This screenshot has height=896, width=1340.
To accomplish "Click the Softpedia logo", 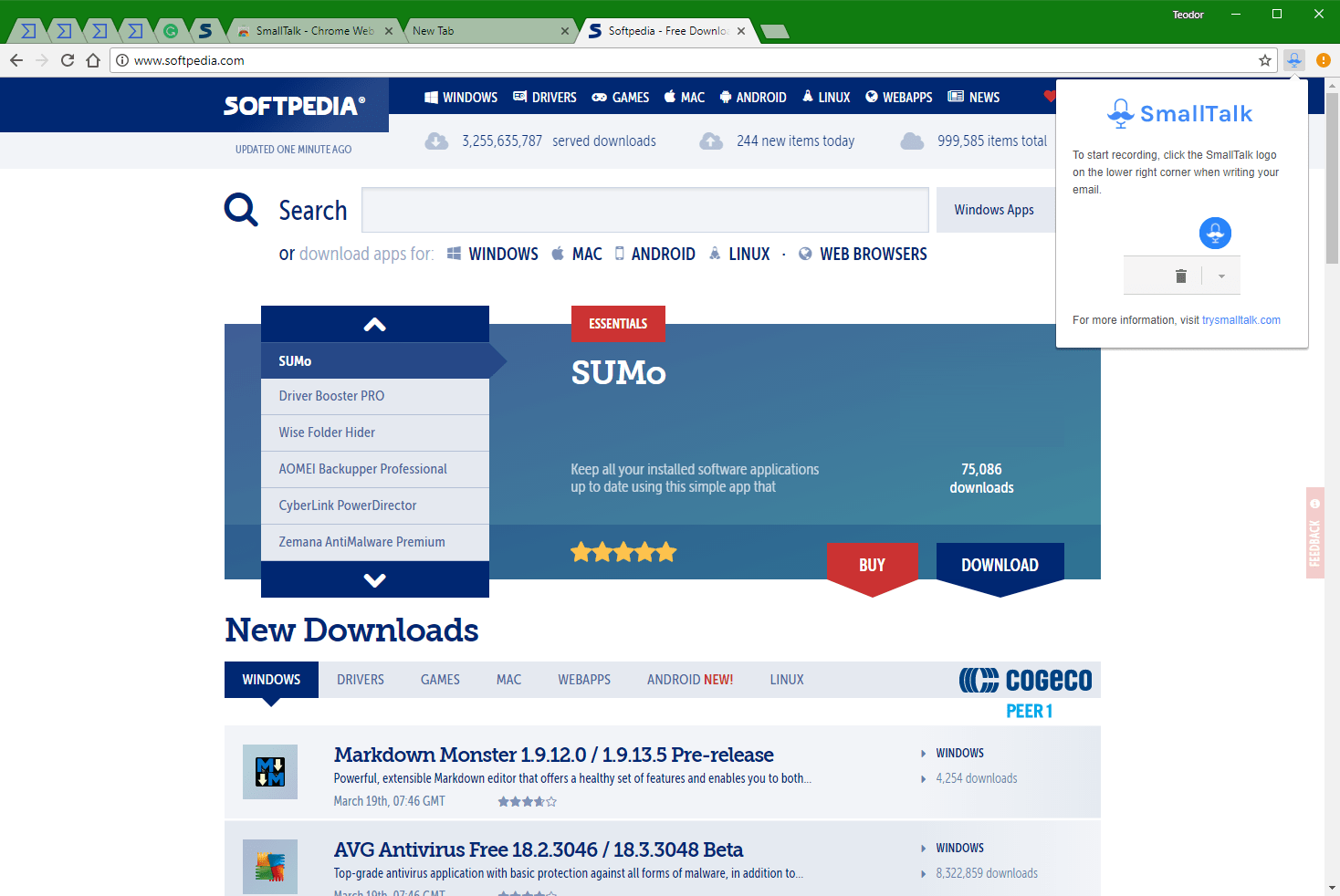I will point(294,106).
